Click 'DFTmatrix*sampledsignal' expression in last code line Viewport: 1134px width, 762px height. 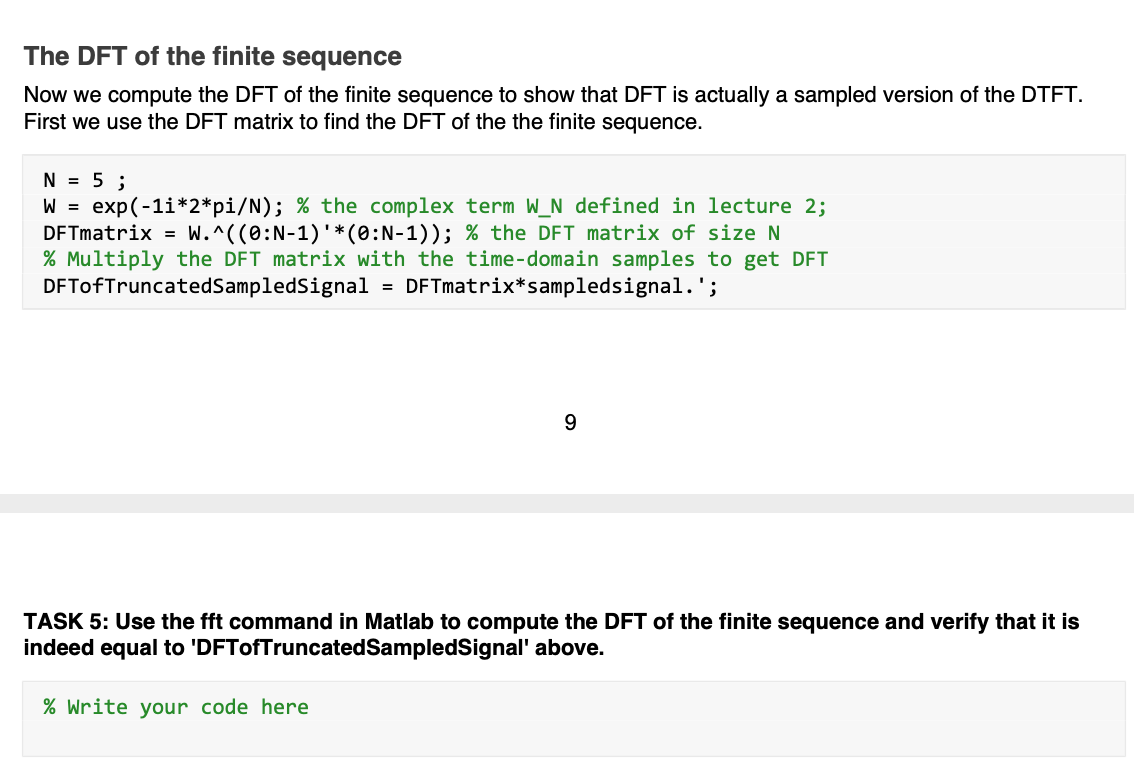544,286
